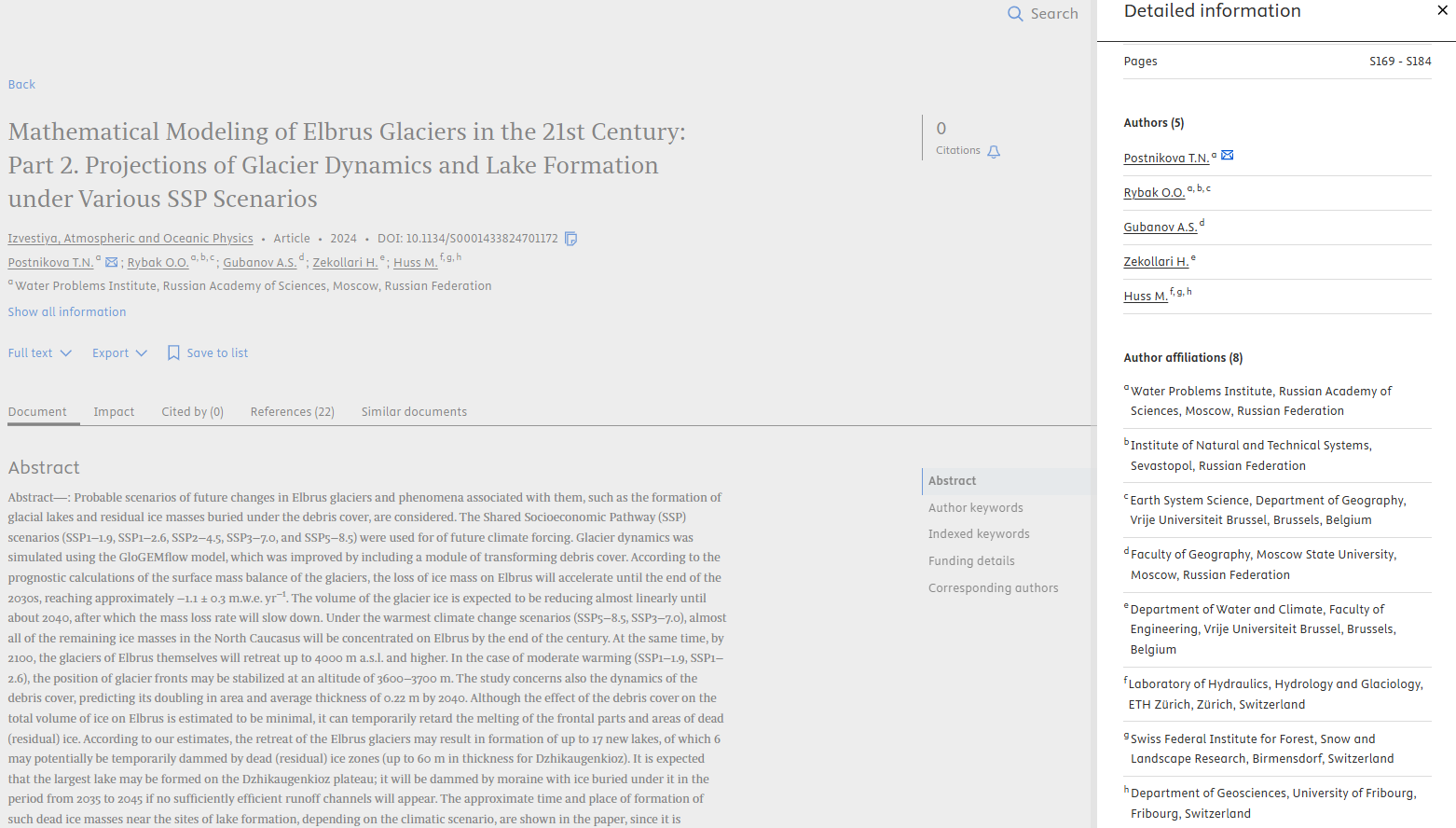Jump to Author keywords section

click(x=975, y=508)
